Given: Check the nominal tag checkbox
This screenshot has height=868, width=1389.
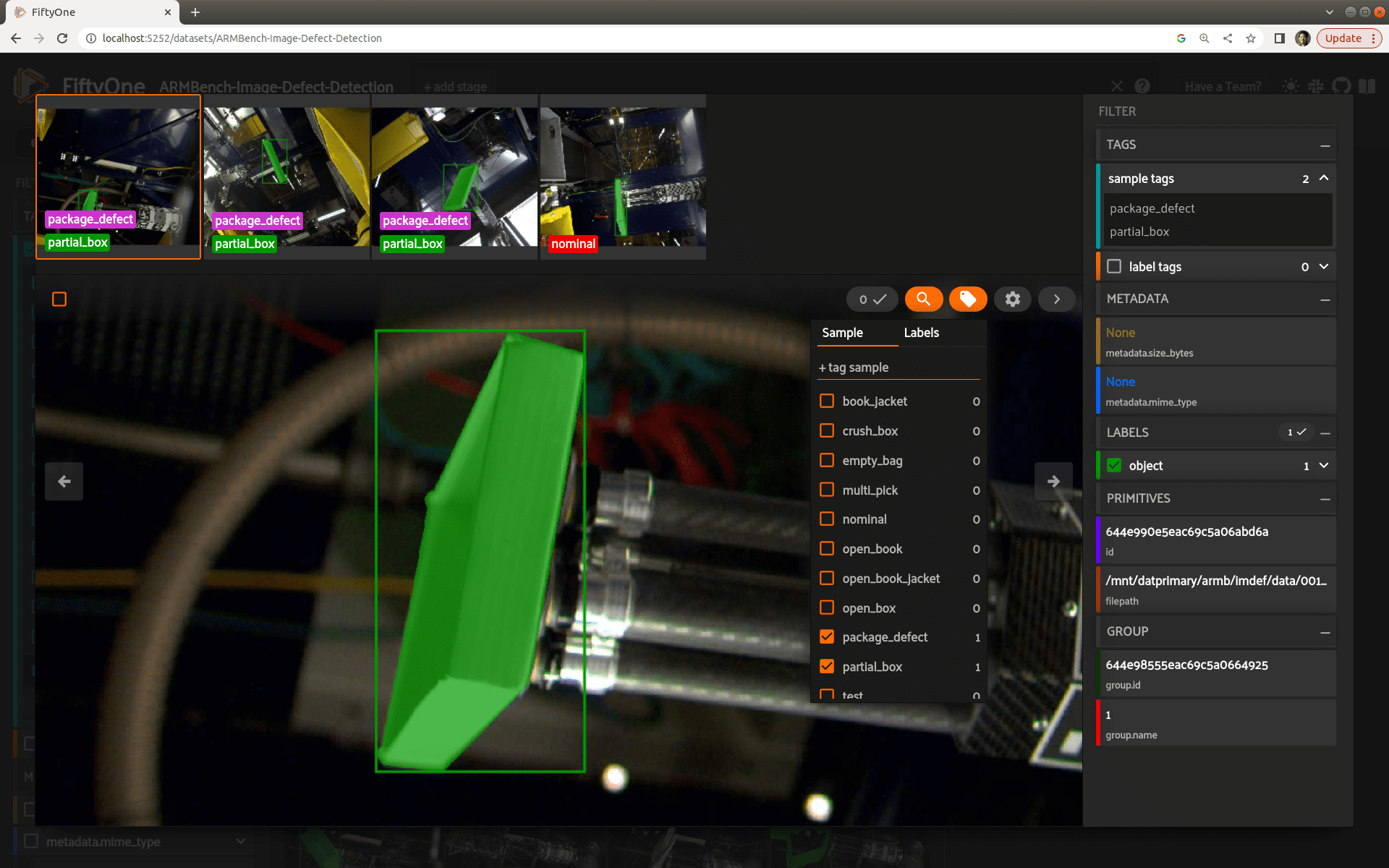Looking at the screenshot, I should pos(827,519).
